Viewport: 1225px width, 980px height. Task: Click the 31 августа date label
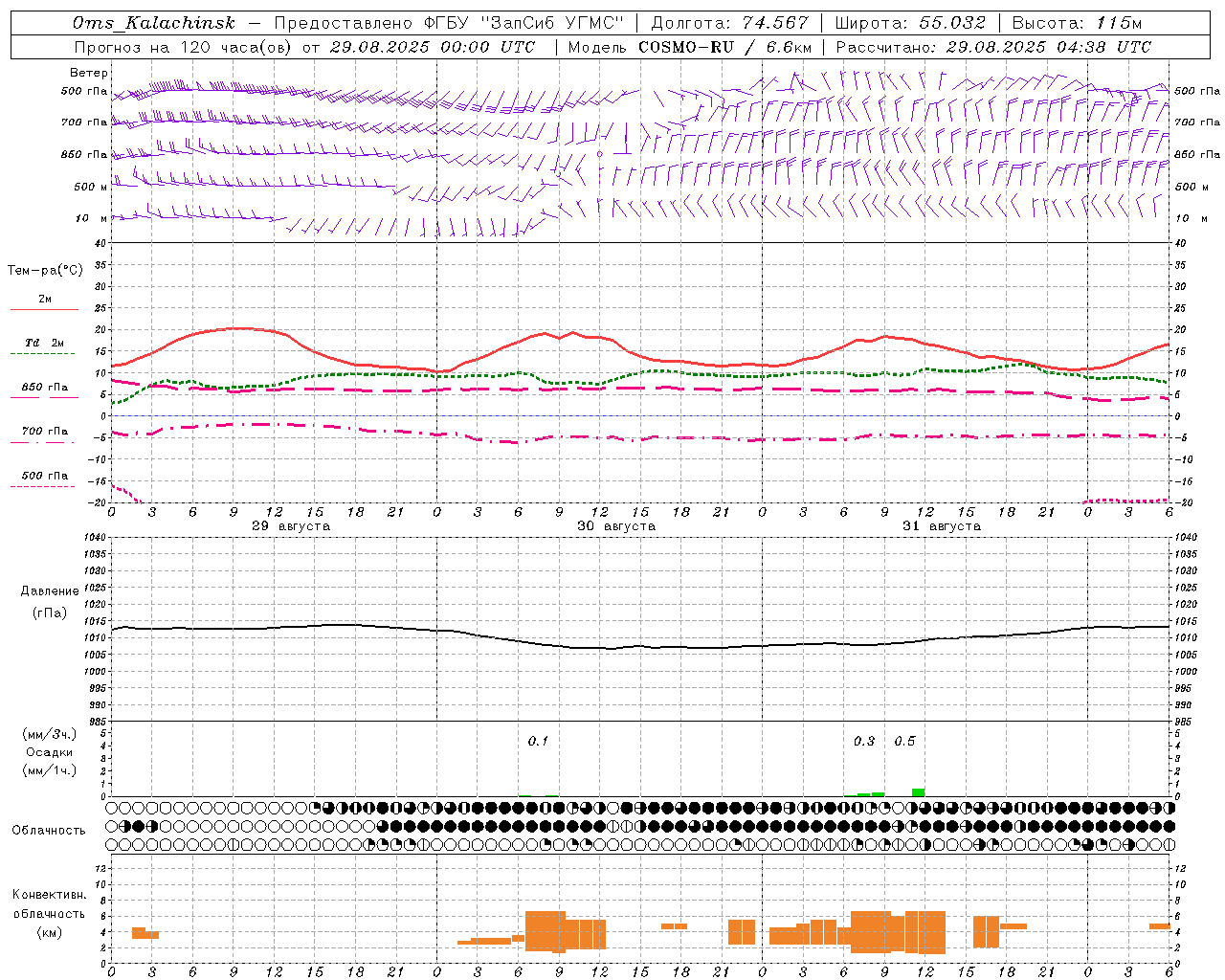tap(942, 526)
